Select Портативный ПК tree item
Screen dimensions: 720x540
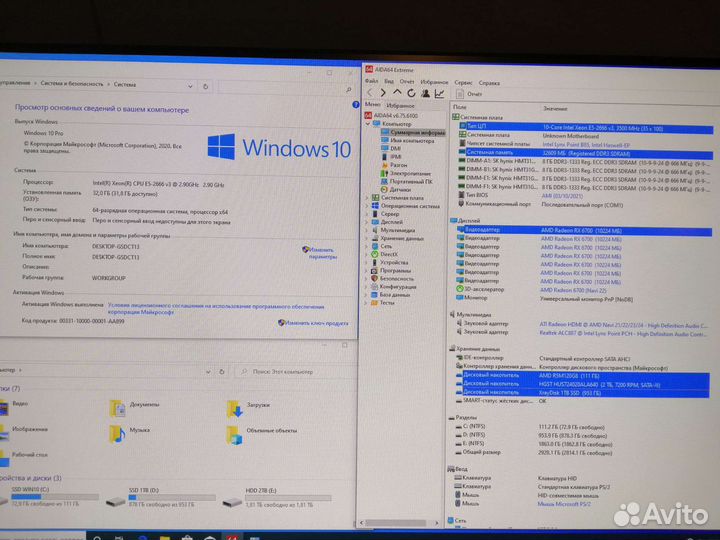click(406, 181)
